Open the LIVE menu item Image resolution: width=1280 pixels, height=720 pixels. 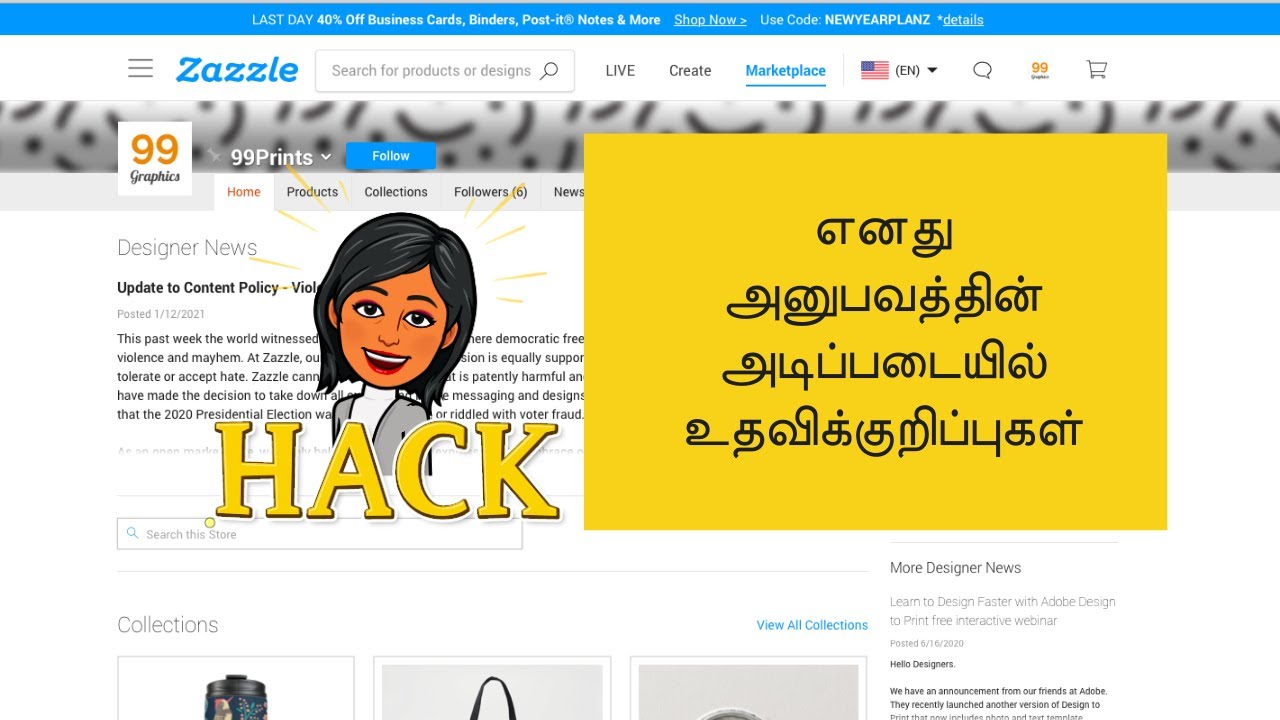tap(620, 71)
